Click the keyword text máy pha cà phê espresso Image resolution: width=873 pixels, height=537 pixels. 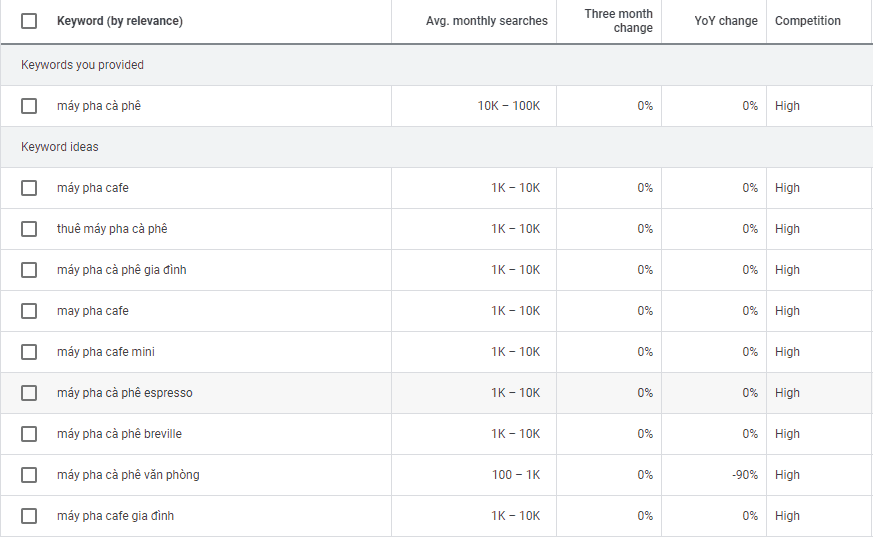click(x=125, y=393)
